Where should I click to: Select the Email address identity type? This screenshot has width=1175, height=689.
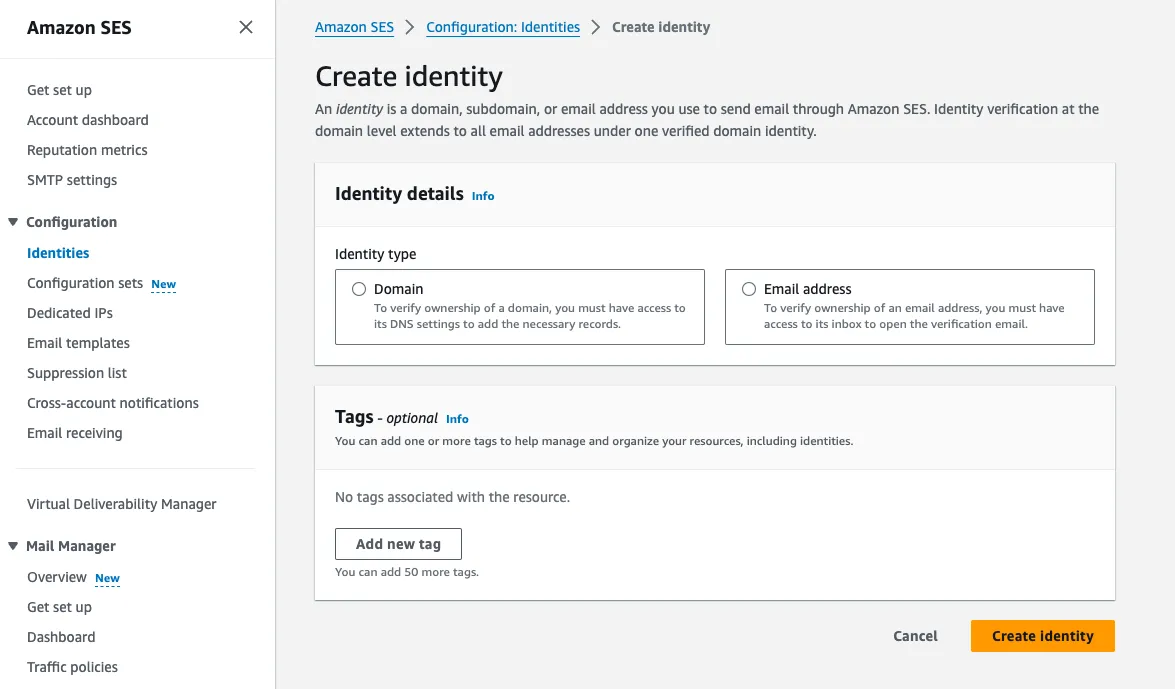(749, 288)
